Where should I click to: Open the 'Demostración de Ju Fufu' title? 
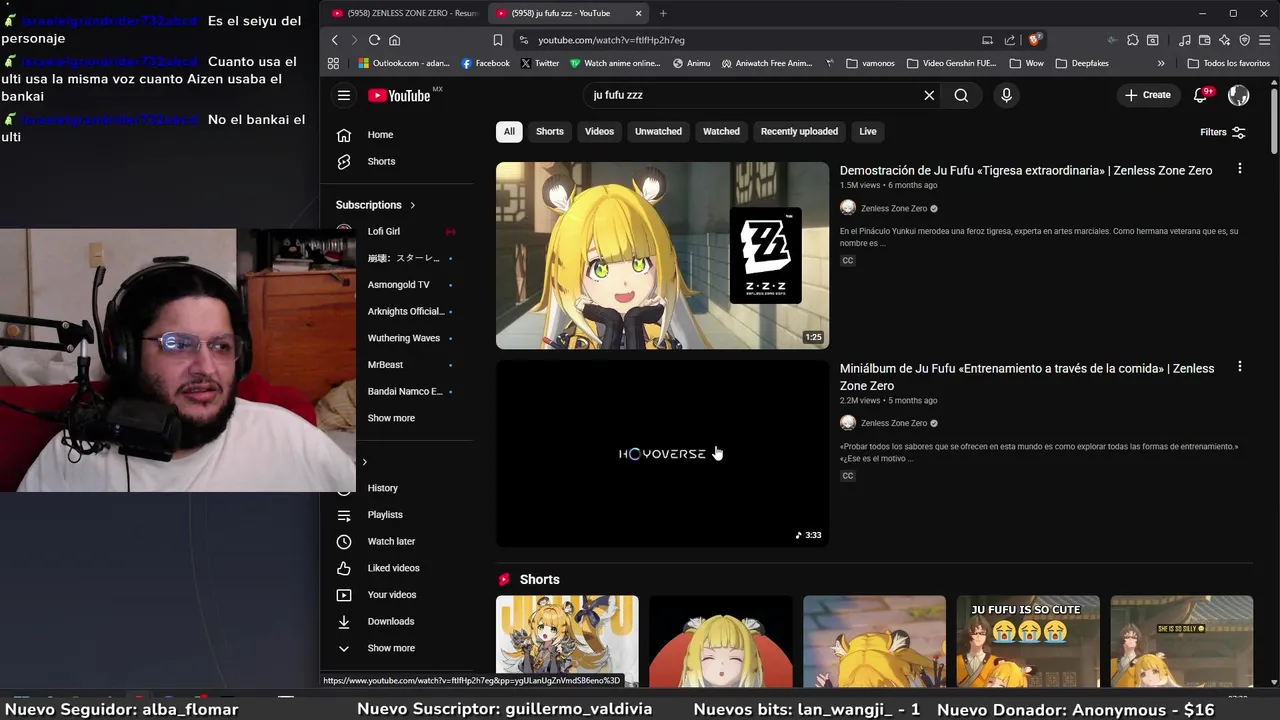click(x=1026, y=170)
